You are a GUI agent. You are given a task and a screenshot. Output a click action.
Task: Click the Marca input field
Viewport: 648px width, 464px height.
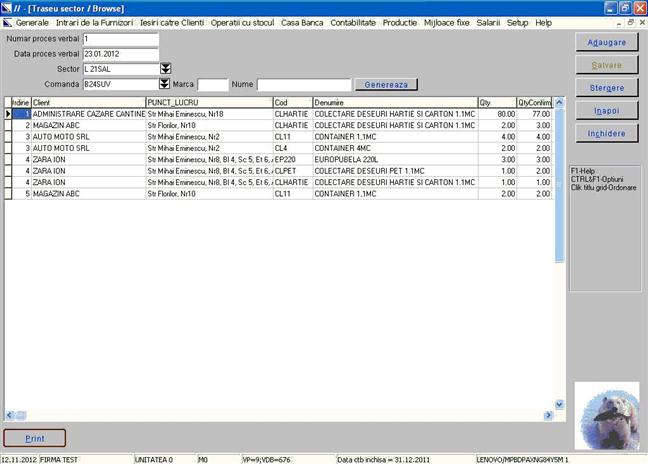click(213, 84)
